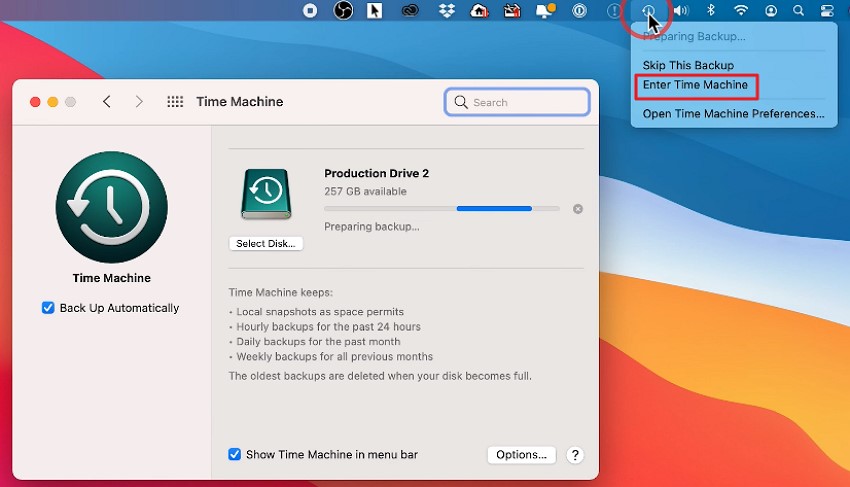Click the backup progress bar

(x=442, y=209)
